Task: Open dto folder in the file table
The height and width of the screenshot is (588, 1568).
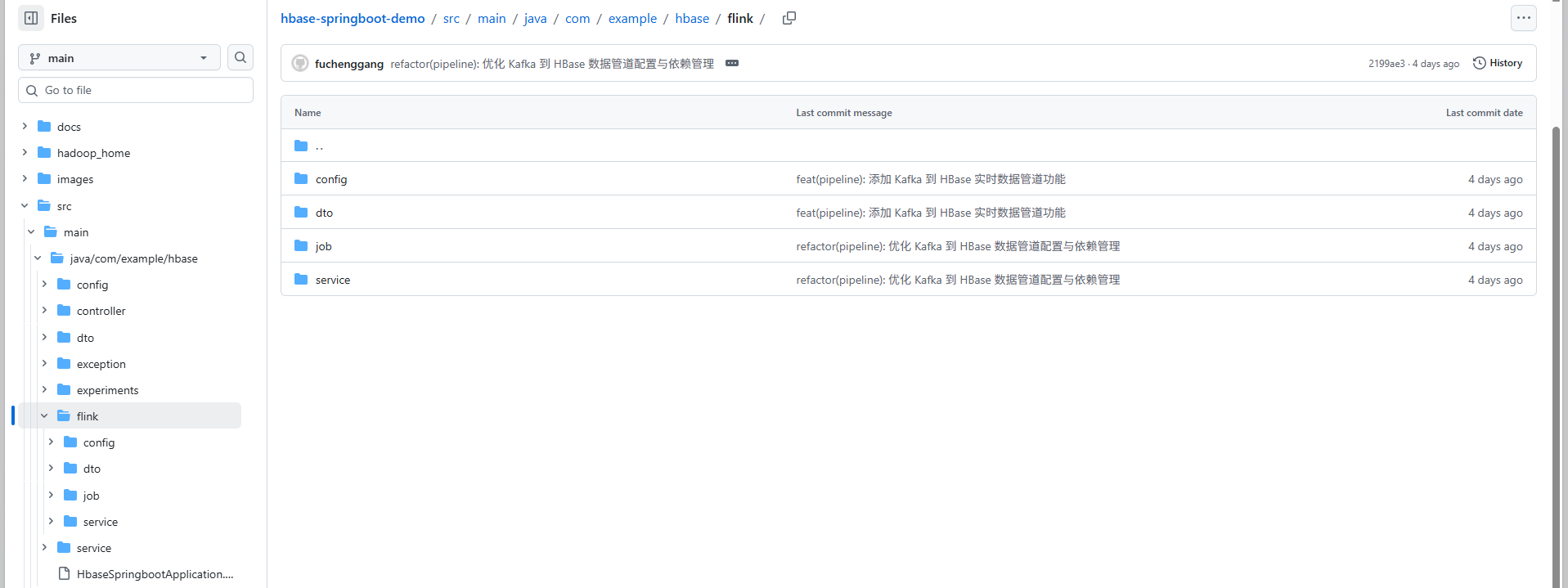Action: point(324,213)
